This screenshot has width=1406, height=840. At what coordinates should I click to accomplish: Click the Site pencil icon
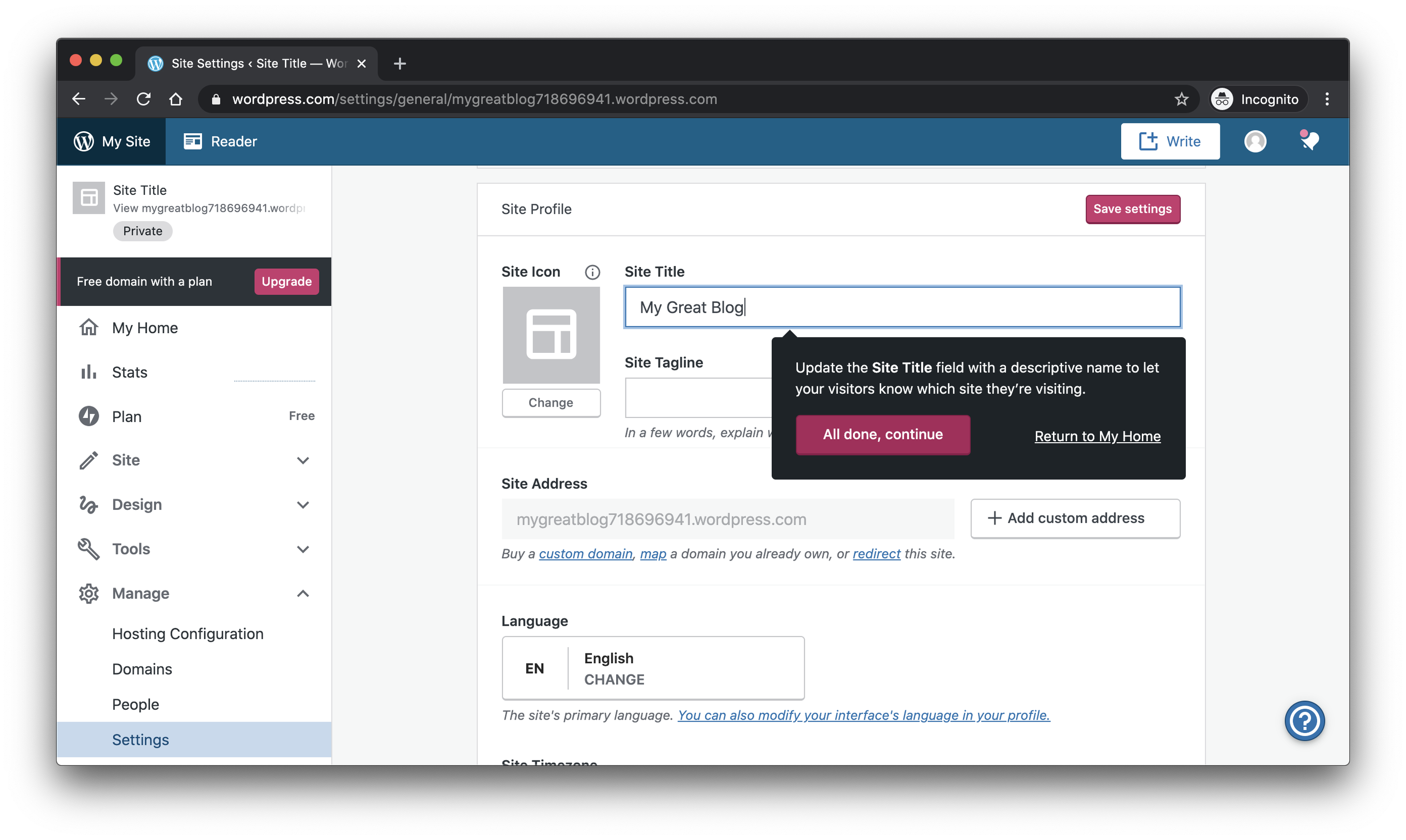[88, 460]
